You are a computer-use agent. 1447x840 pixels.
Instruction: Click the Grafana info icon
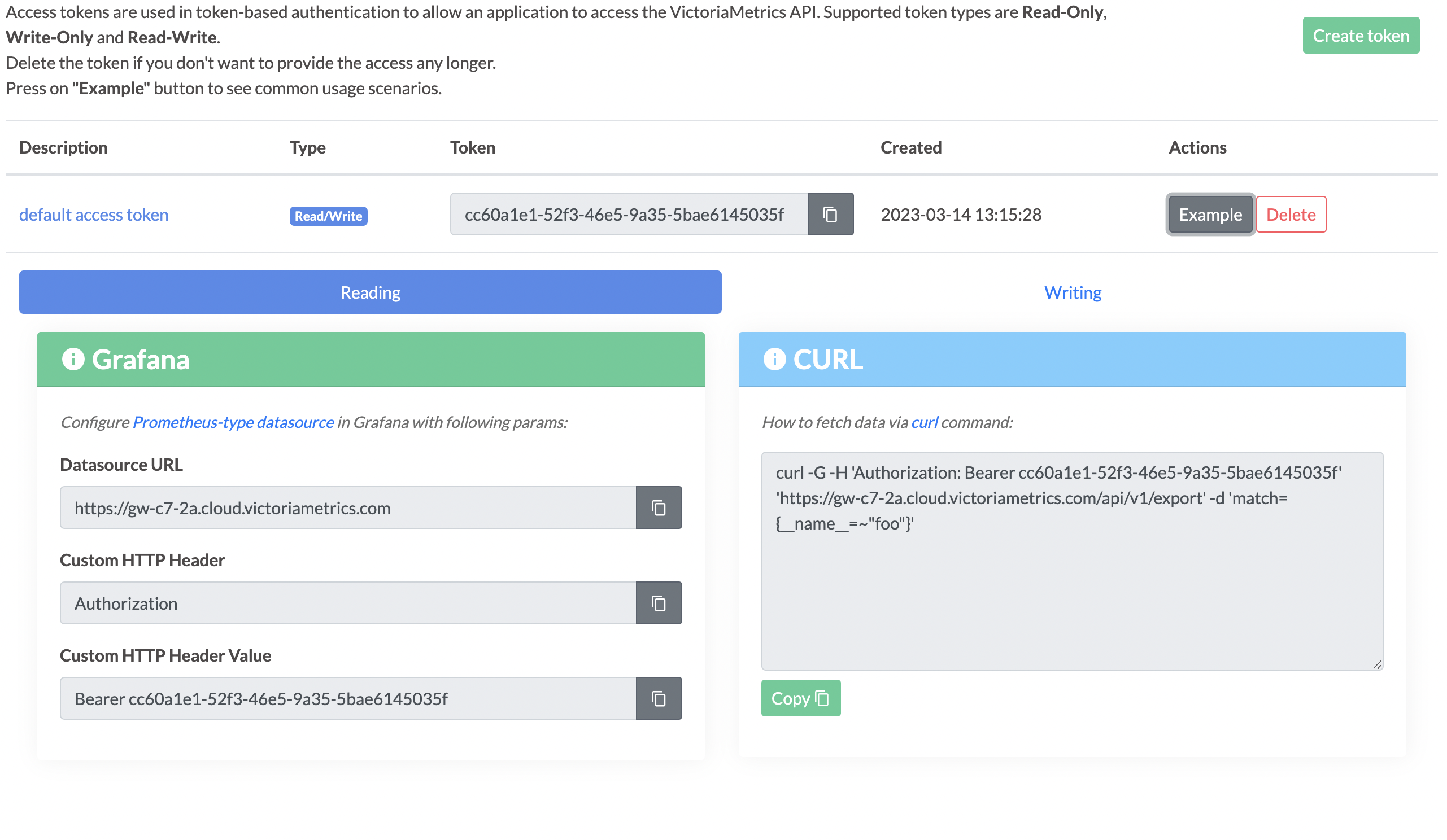coord(73,360)
